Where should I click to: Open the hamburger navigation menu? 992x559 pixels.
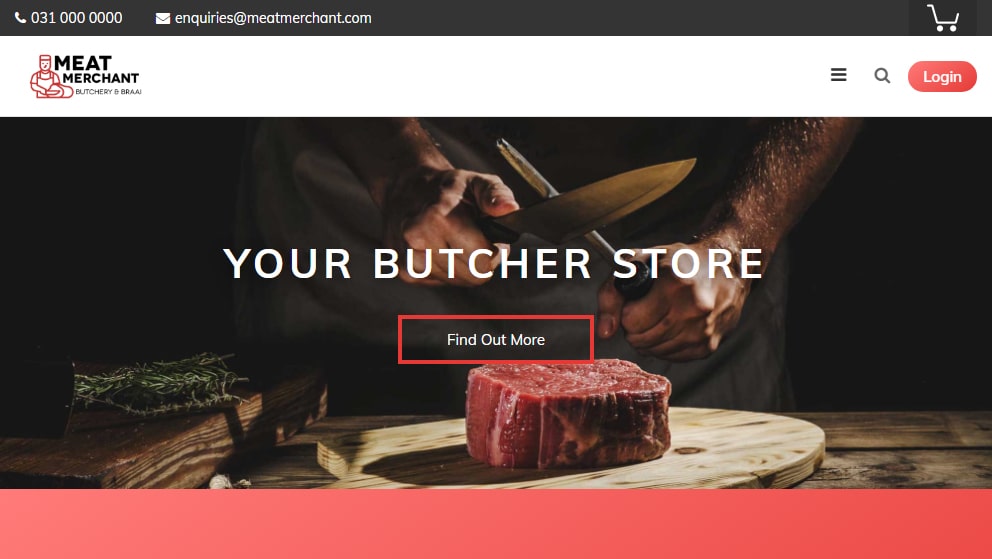pos(839,75)
